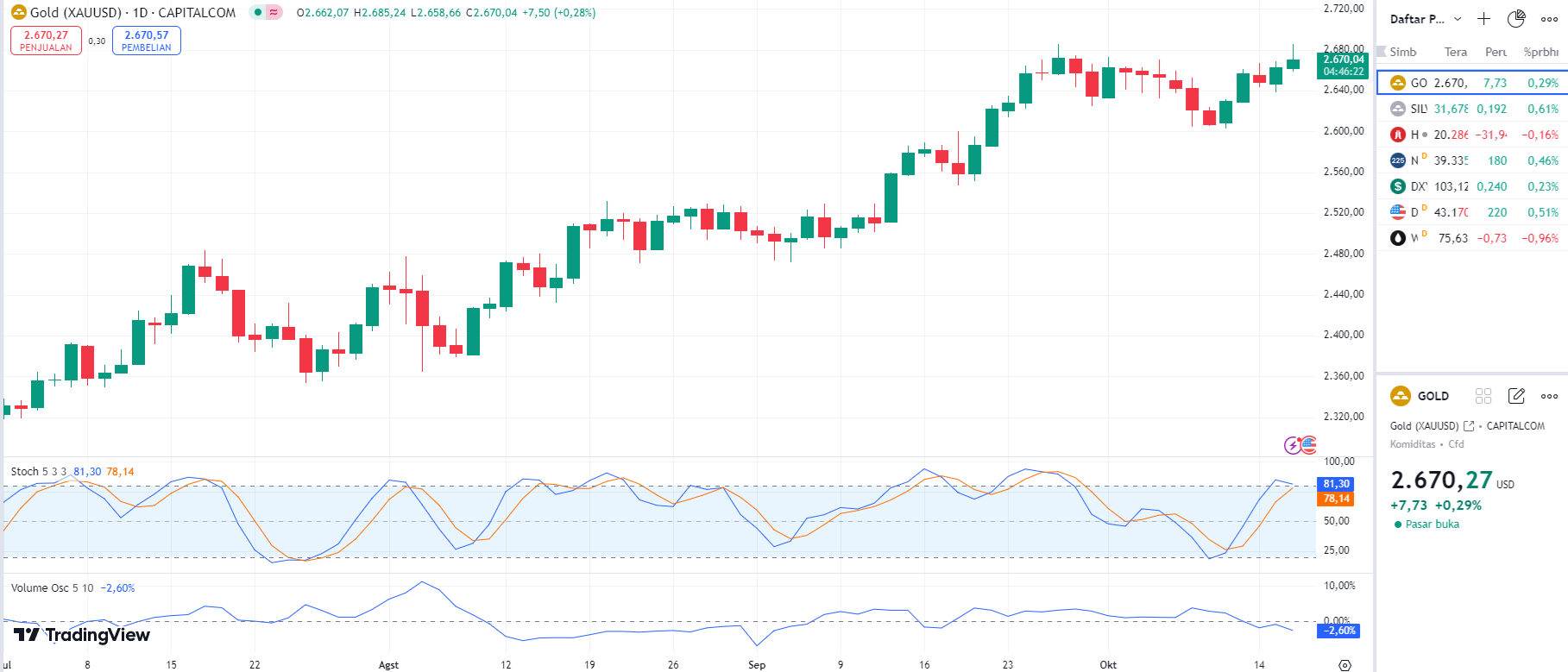Viewport: 1568px width, 672px height.
Task: Expand the Daftar Pantau watchlist dropdown
Action: click(x=1458, y=19)
